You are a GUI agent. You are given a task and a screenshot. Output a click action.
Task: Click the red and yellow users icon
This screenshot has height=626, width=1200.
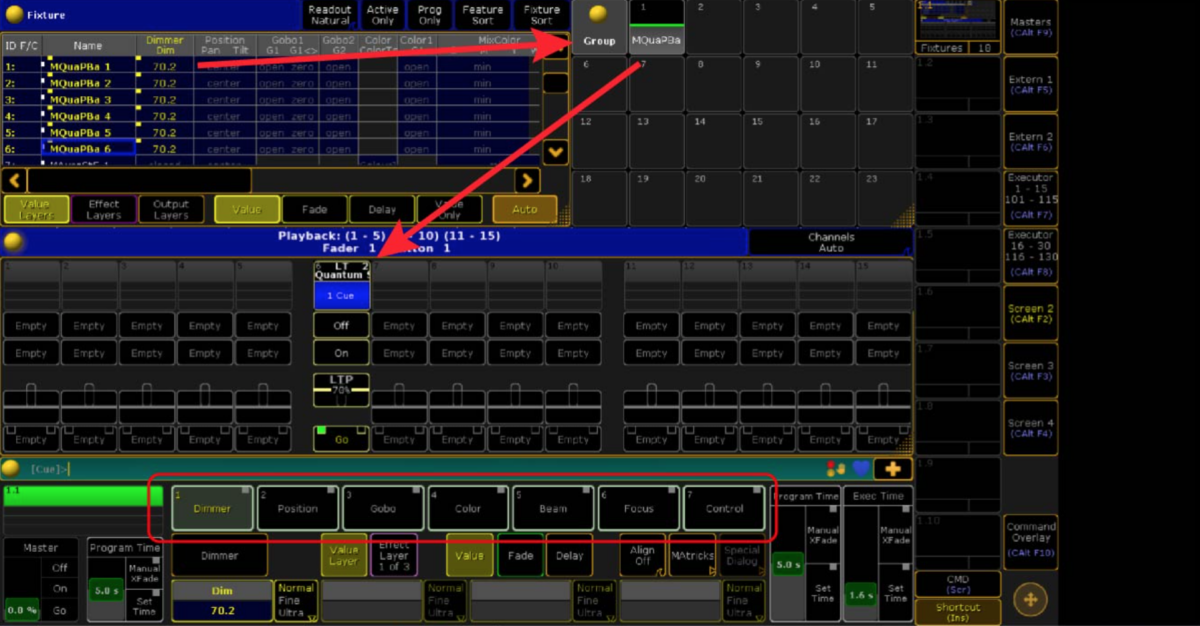[x=836, y=468]
